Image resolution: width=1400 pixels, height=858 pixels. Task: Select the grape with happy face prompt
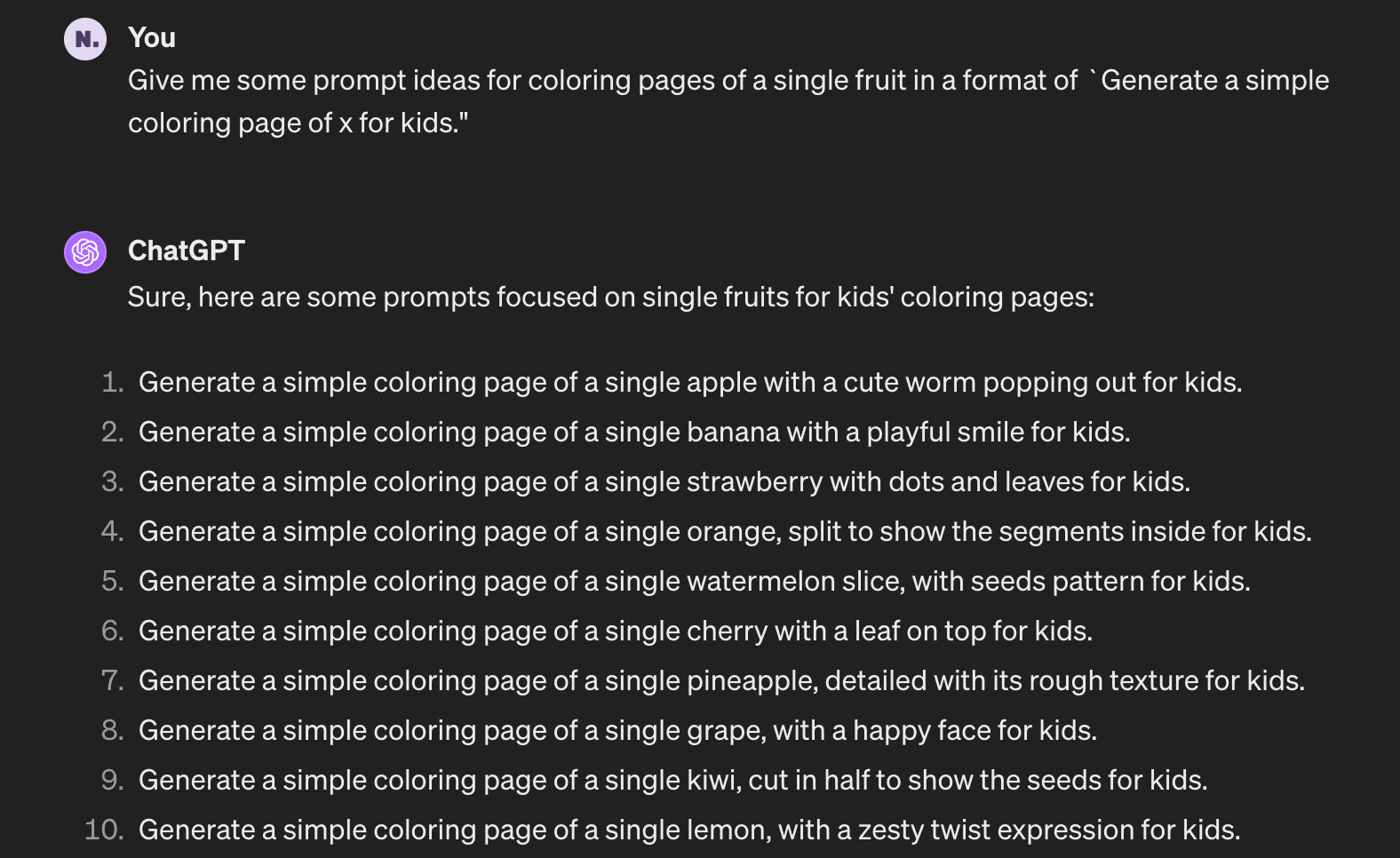[618, 730]
